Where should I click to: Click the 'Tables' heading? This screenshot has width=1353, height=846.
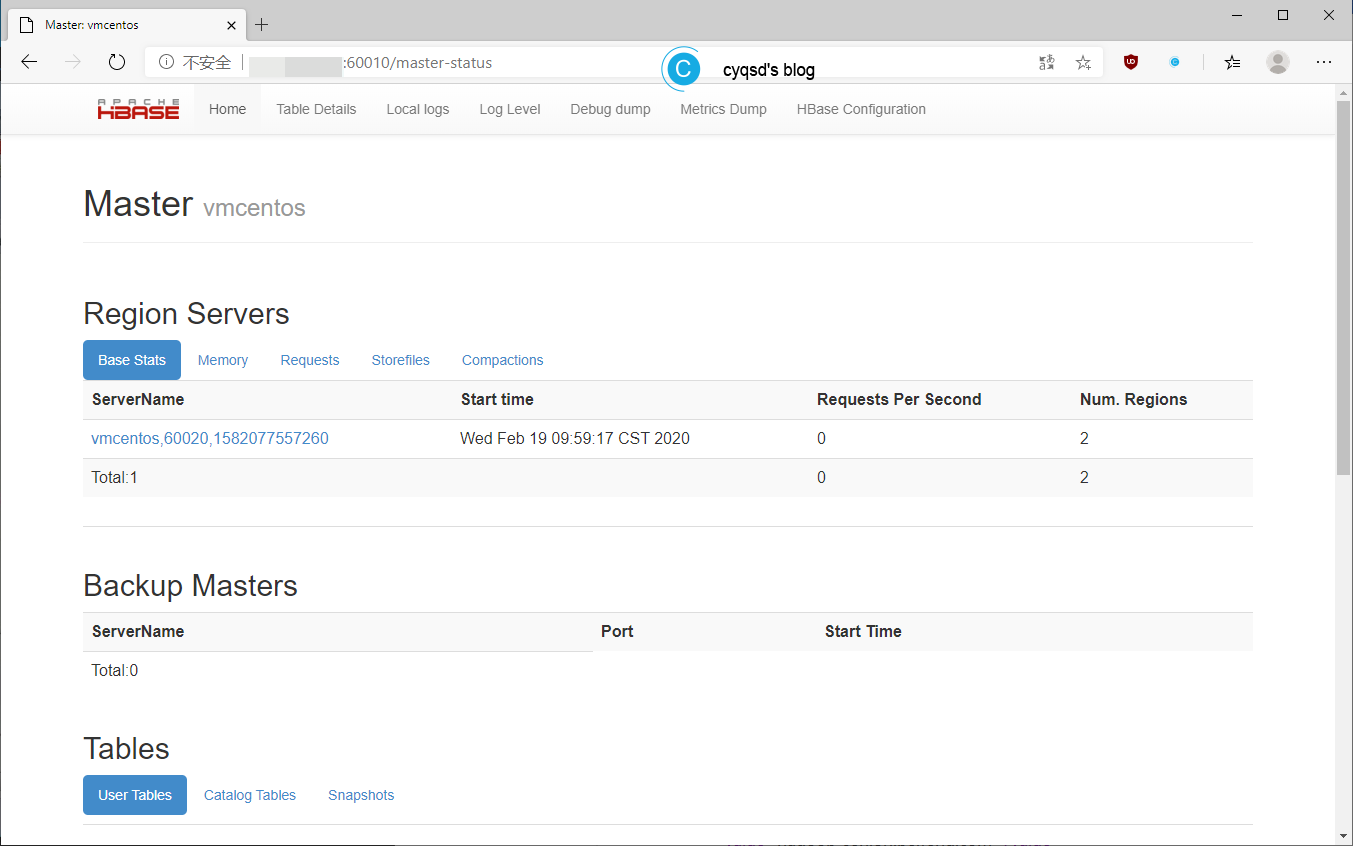click(x=126, y=748)
